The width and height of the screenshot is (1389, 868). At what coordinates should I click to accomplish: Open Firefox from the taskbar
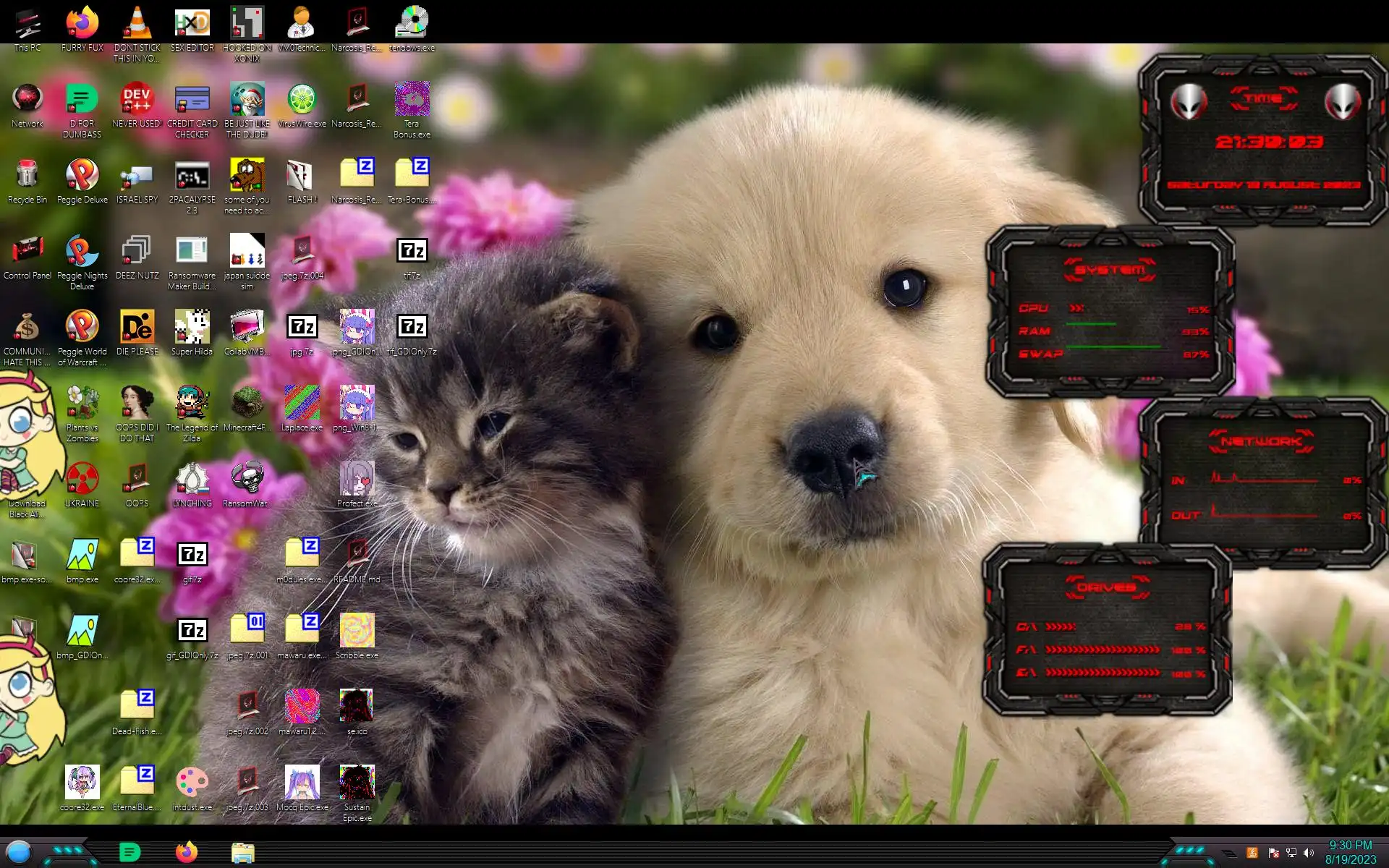pyautogui.click(x=186, y=852)
